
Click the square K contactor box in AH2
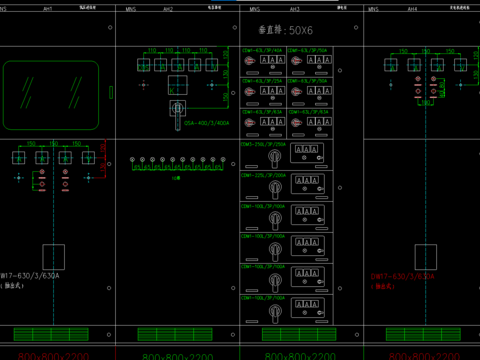click(x=178, y=85)
